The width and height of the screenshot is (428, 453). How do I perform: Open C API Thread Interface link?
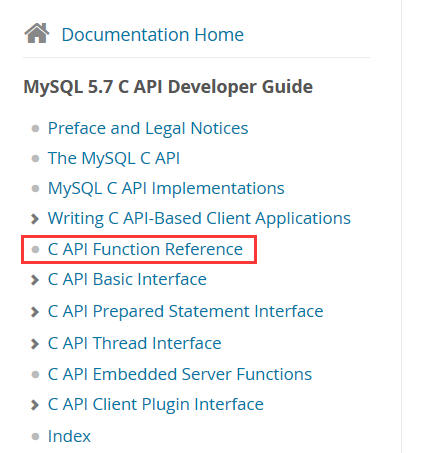coord(134,343)
